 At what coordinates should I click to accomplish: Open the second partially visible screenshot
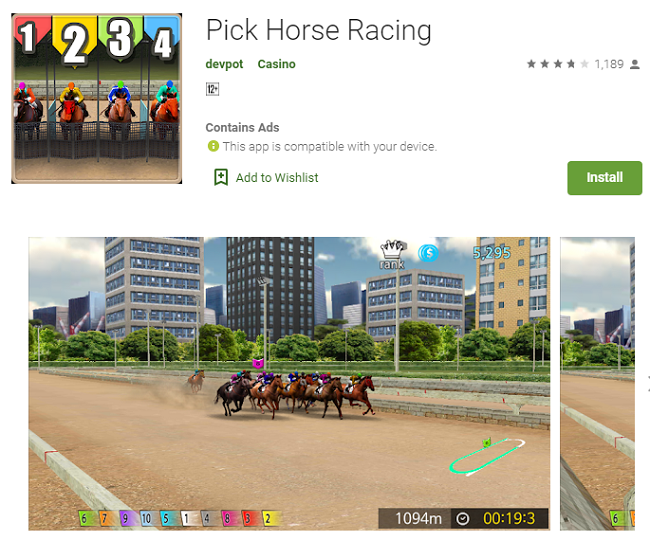coord(597,383)
